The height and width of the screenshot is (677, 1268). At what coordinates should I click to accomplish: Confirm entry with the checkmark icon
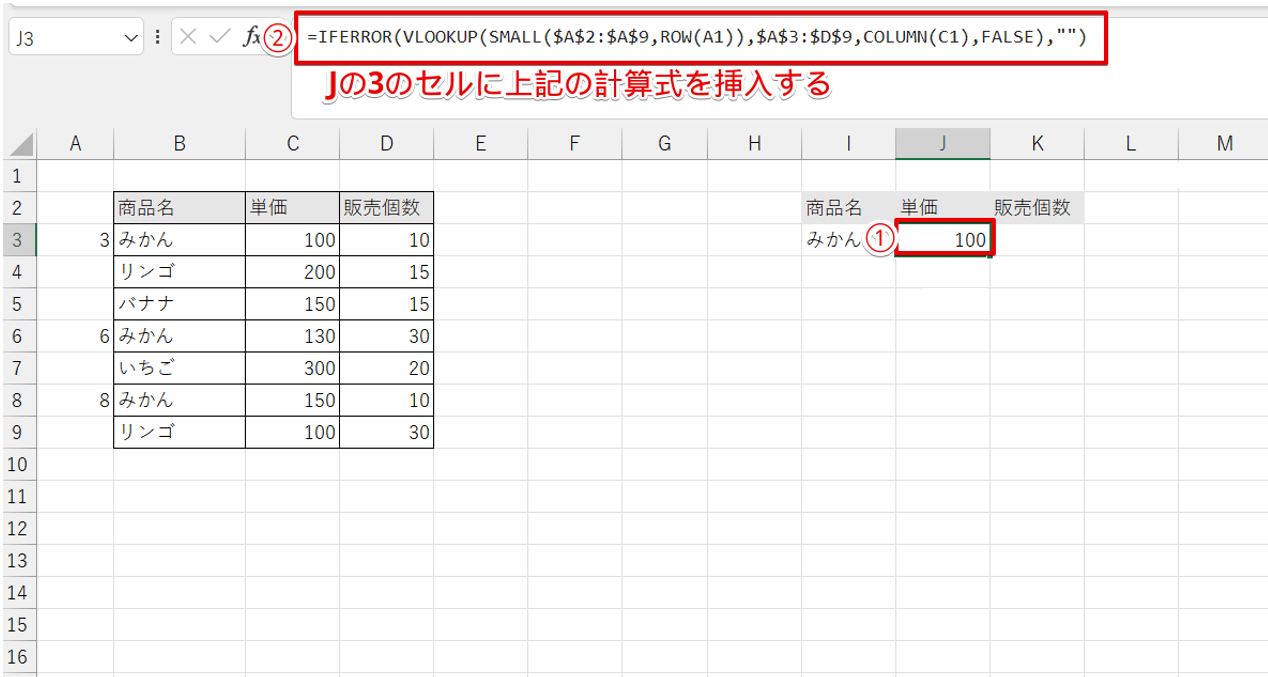(220, 38)
